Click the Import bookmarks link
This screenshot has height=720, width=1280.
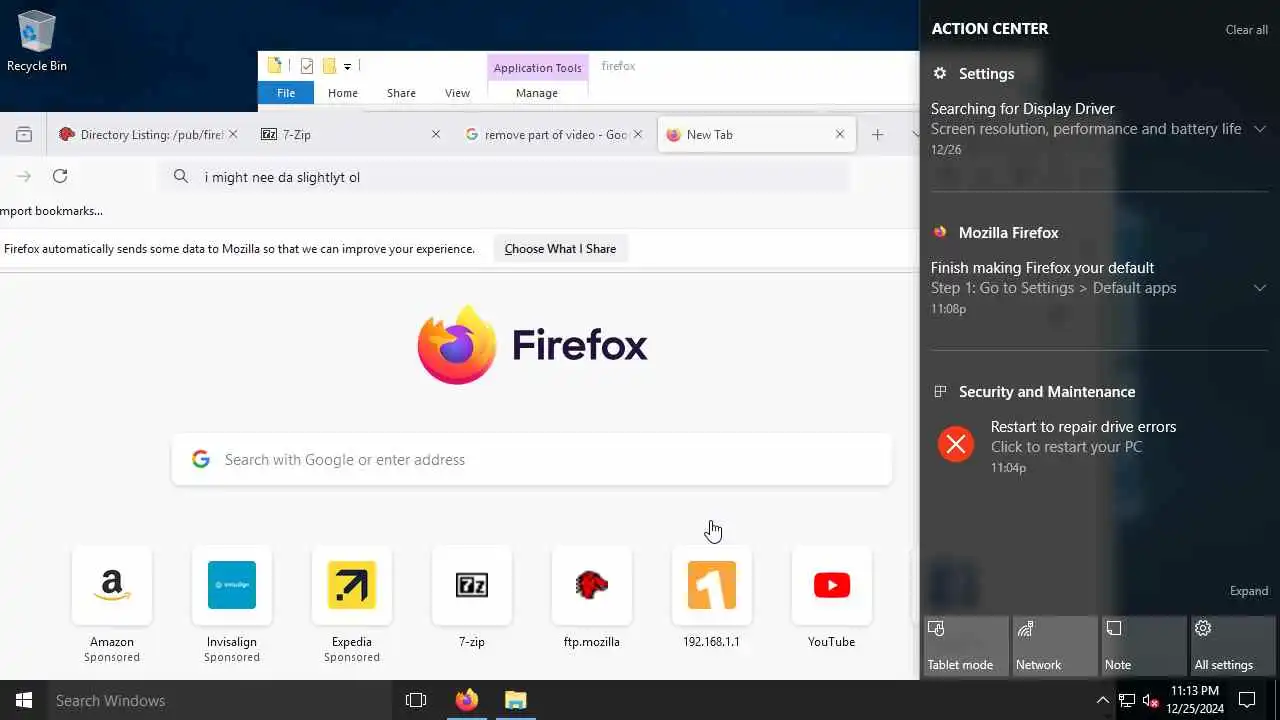51,211
